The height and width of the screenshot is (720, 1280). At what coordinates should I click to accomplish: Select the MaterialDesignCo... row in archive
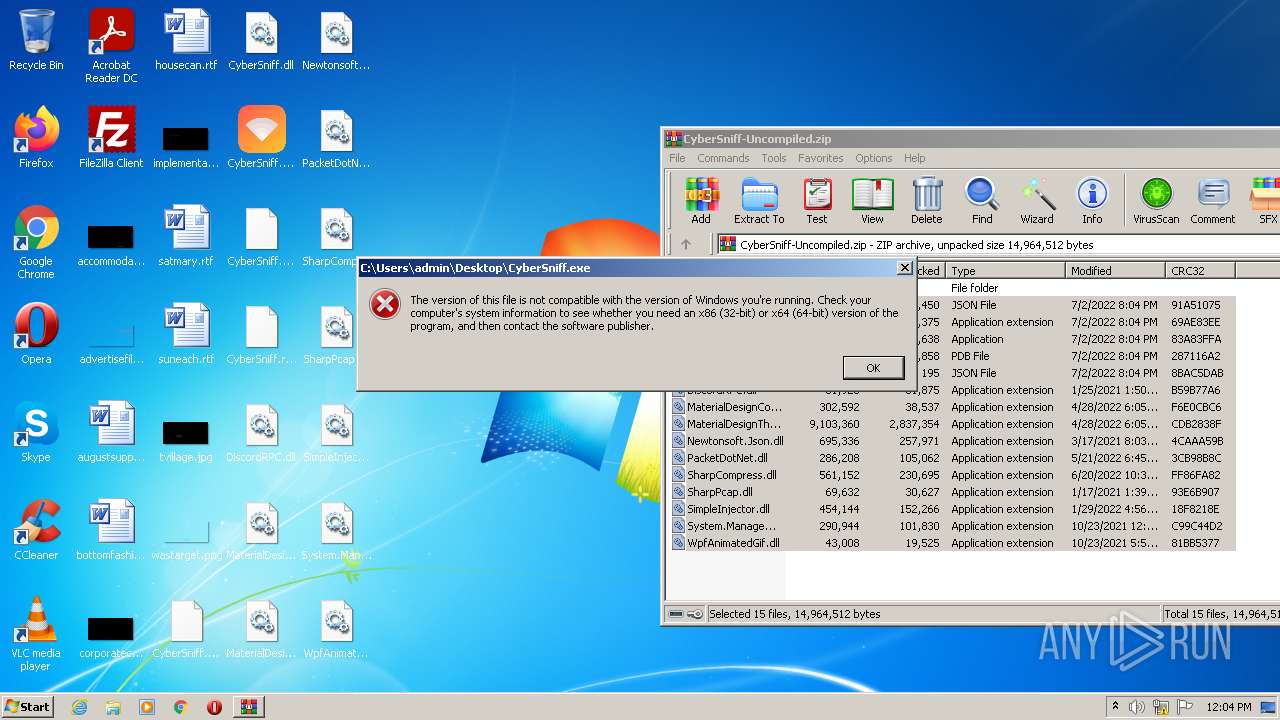point(953,407)
